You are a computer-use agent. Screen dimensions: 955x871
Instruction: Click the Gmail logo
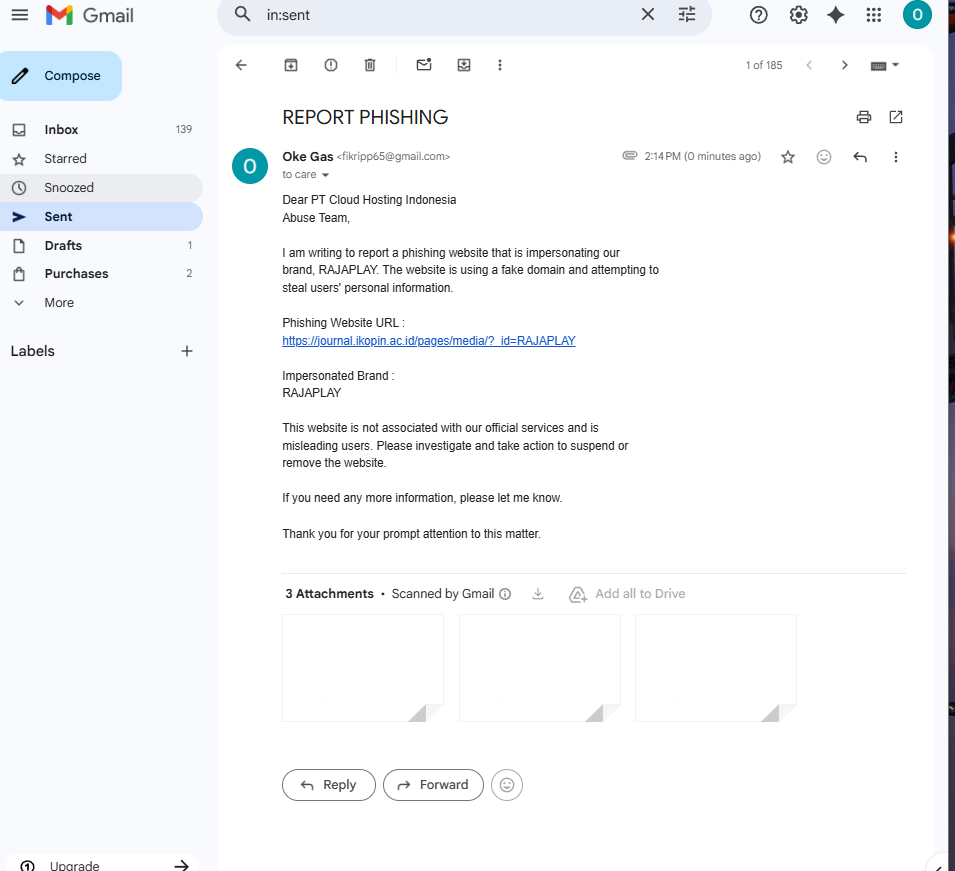point(90,15)
